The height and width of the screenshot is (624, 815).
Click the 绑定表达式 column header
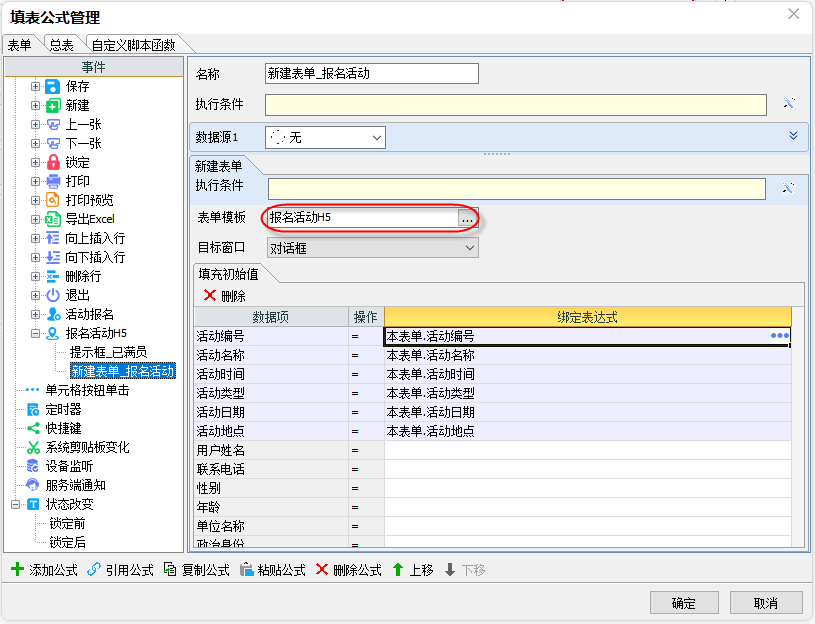587,317
